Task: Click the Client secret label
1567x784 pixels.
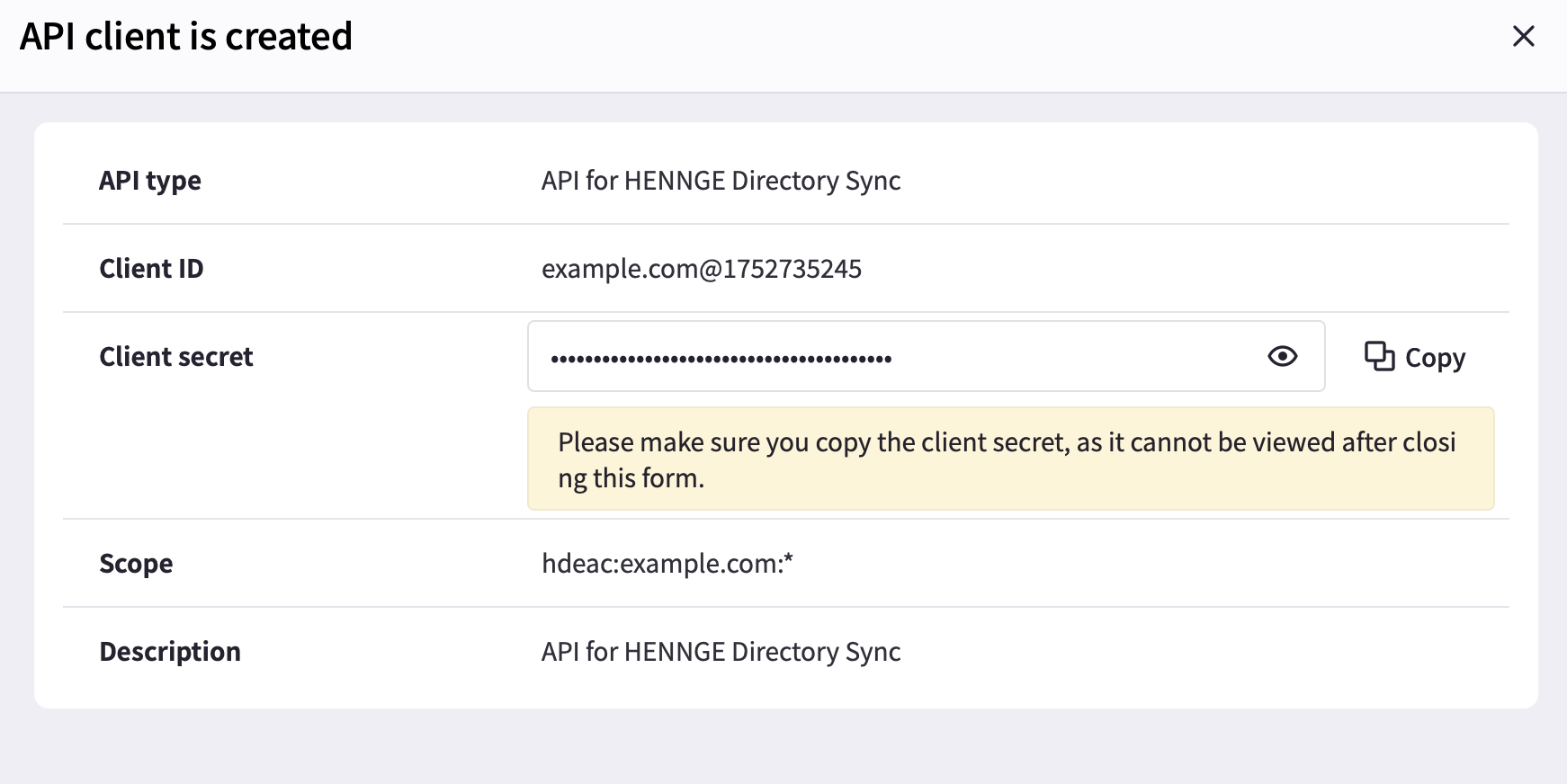Action: tap(176, 357)
